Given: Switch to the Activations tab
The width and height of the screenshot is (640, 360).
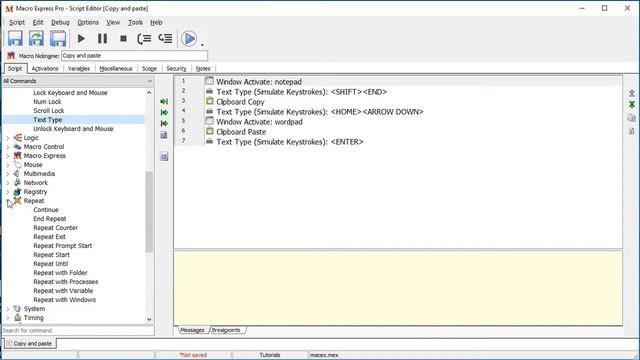Looking at the screenshot, I should click(45, 69).
